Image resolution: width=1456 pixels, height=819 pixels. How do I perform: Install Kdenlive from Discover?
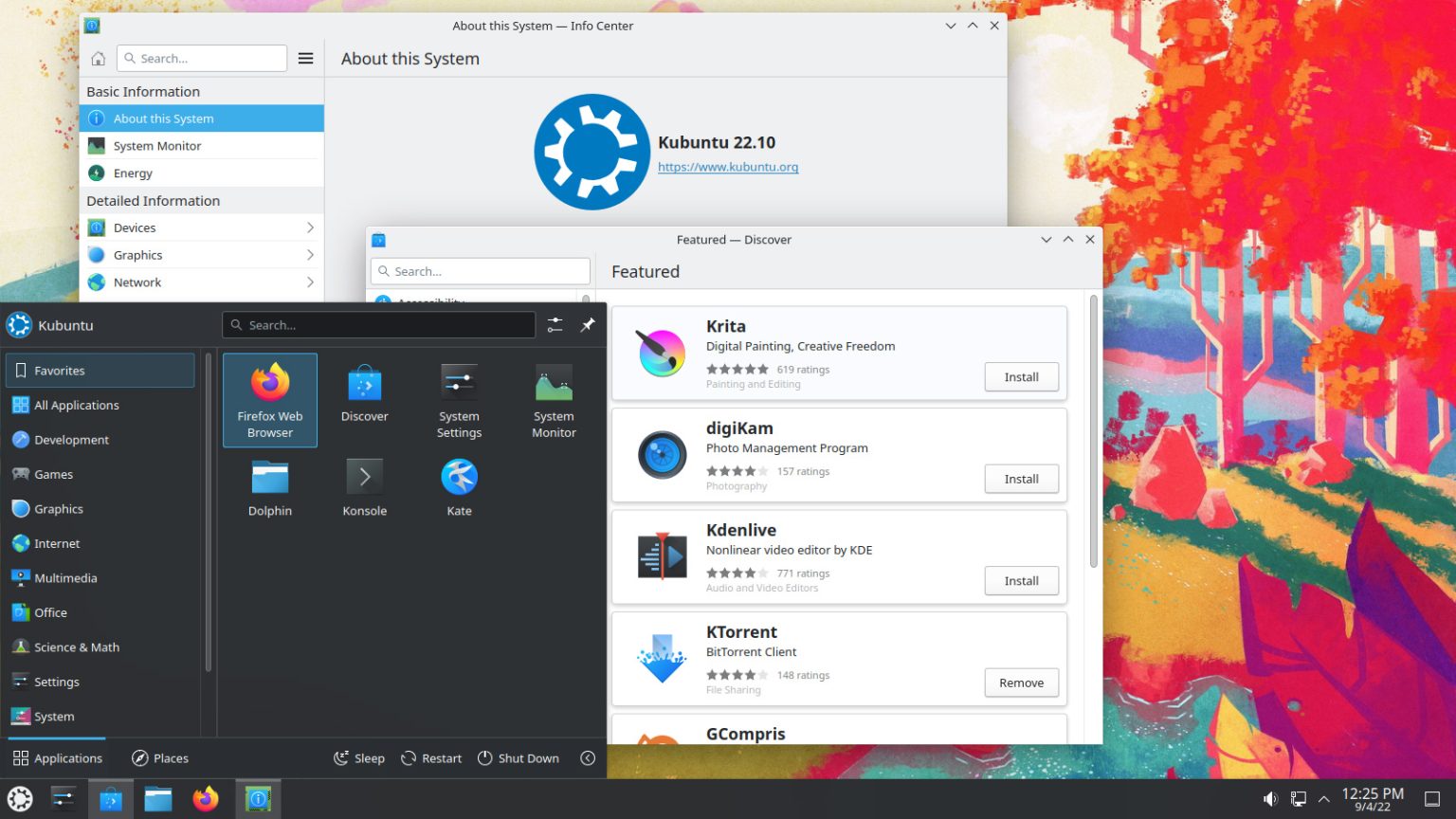click(x=1021, y=580)
